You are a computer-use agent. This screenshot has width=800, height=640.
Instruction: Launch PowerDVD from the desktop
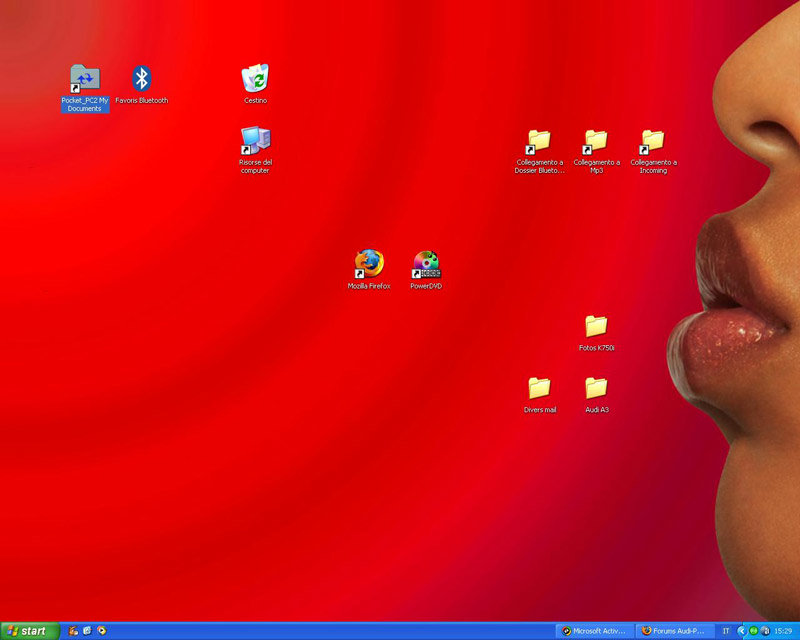[x=426, y=265]
